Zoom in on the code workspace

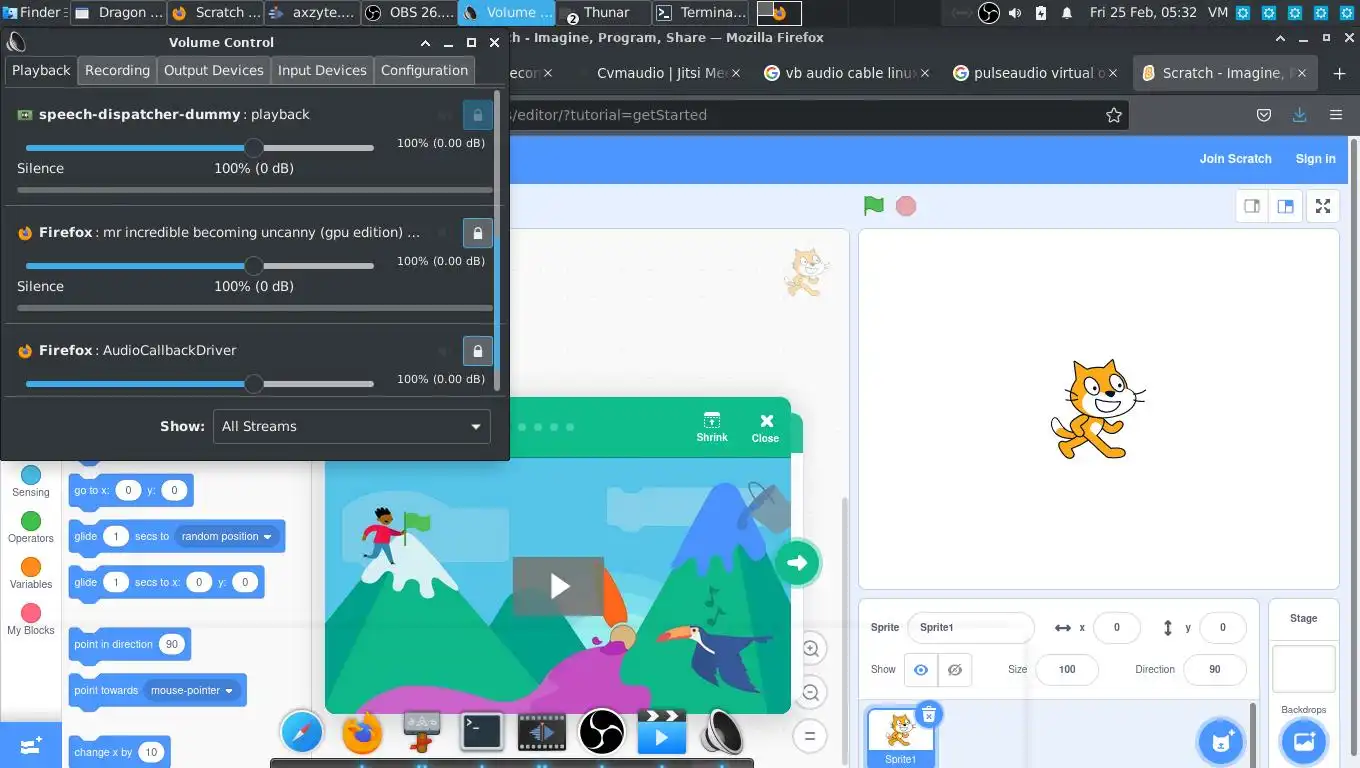[x=810, y=649]
